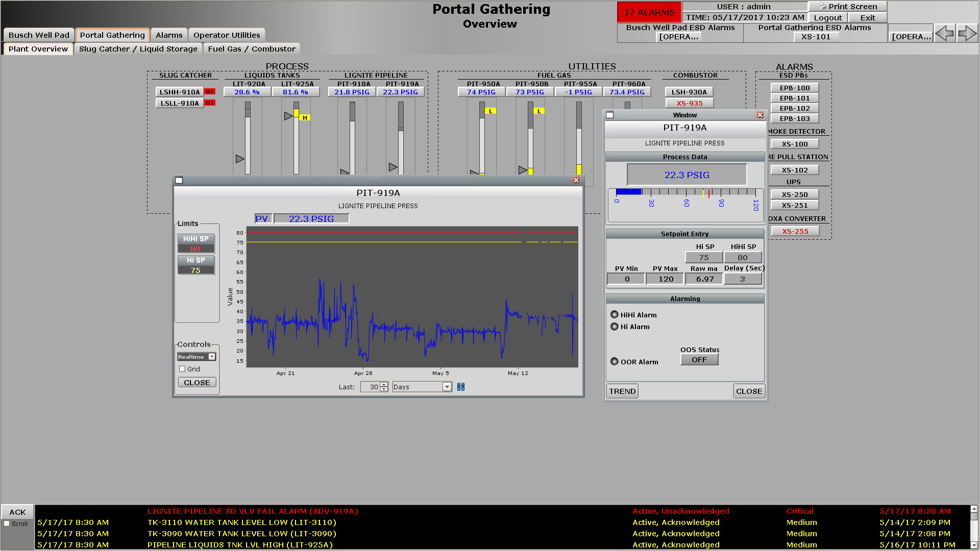The width and height of the screenshot is (980, 551).
Task: Click the PIT-918A 21.8 PSIG value
Action: [351, 92]
